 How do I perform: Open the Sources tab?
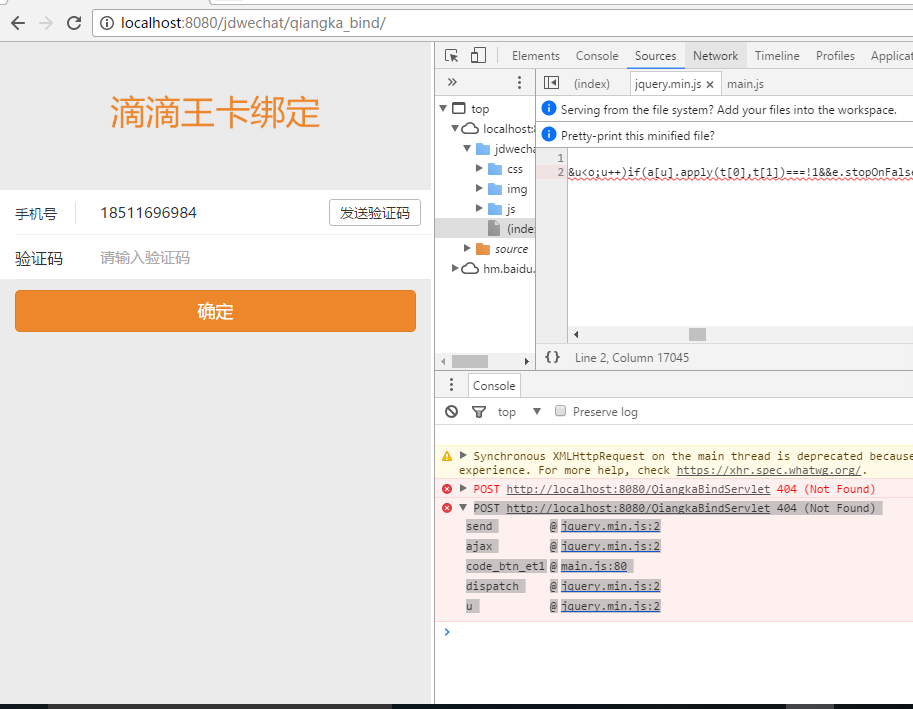[655, 55]
